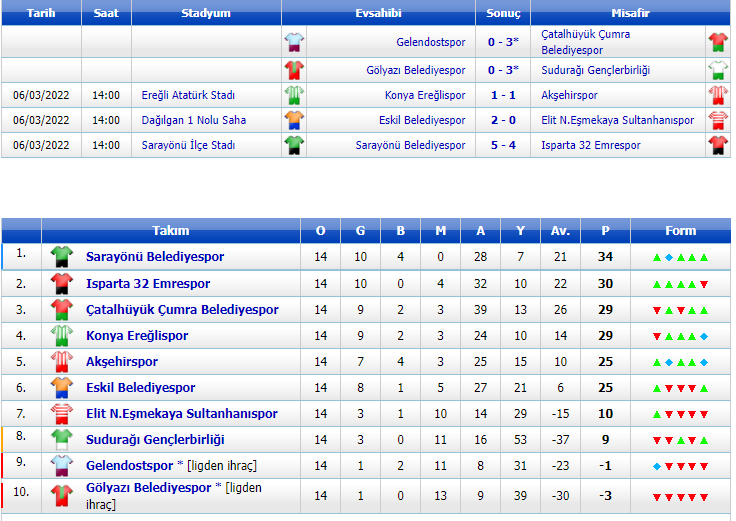Click the Sonuç column header
Image resolution: width=736 pixels, height=521 pixels.
click(x=503, y=14)
